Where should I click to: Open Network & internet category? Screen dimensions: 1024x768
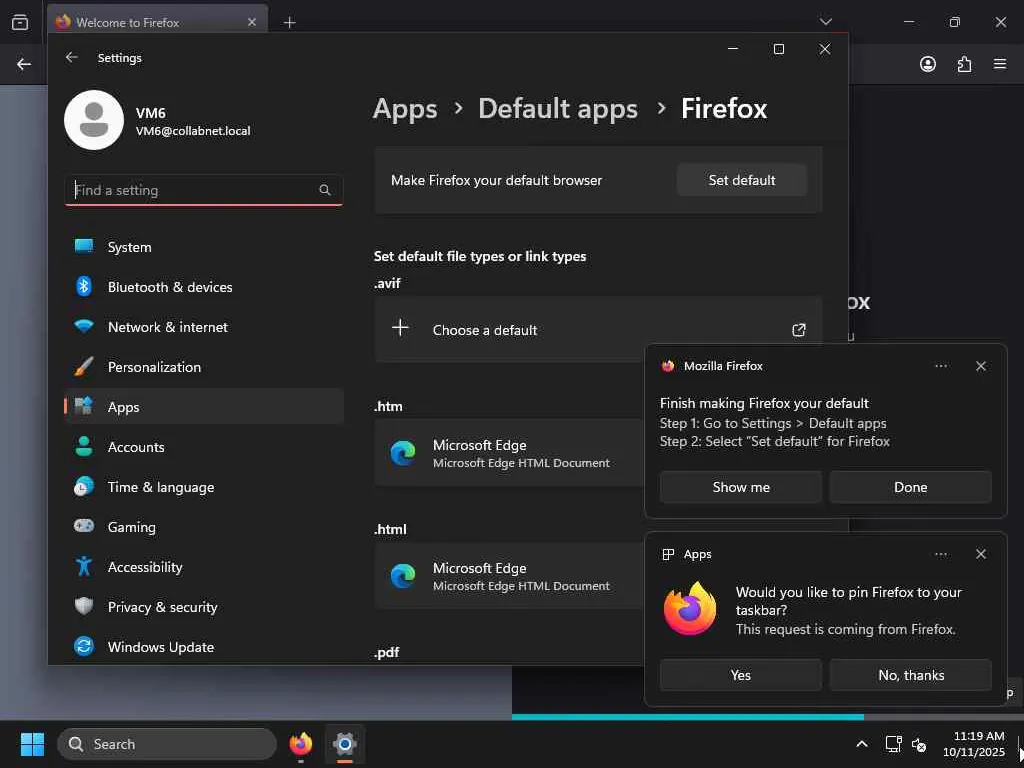tap(204, 327)
